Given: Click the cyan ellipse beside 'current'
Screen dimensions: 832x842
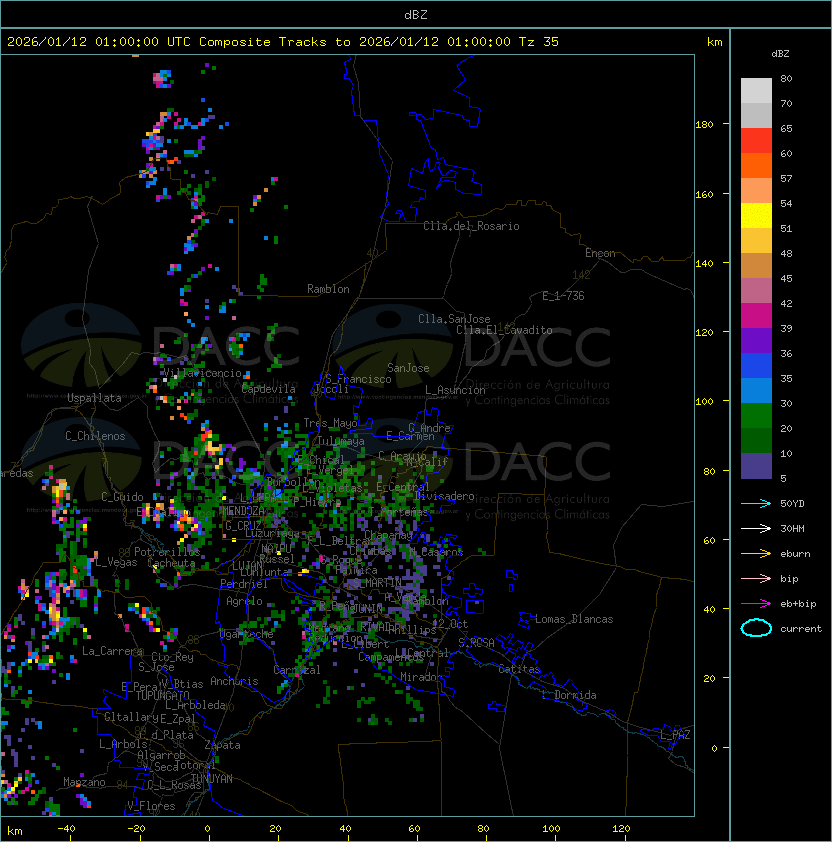Looking at the screenshot, I should [x=756, y=628].
